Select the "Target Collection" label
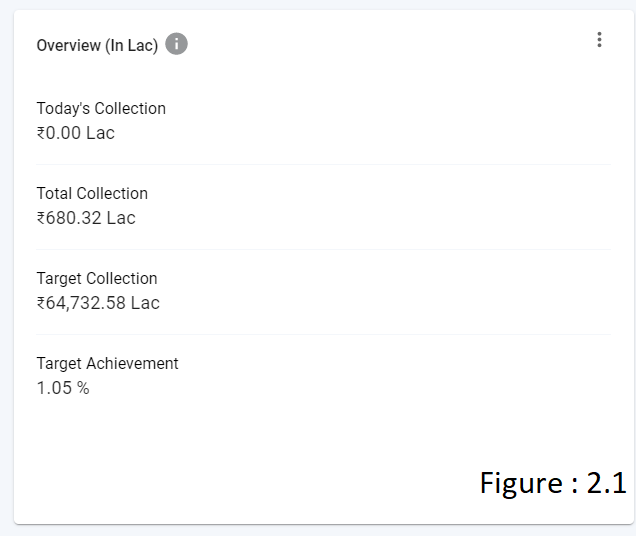This screenshot has height=536, width=636. click(x=97, y=278)
